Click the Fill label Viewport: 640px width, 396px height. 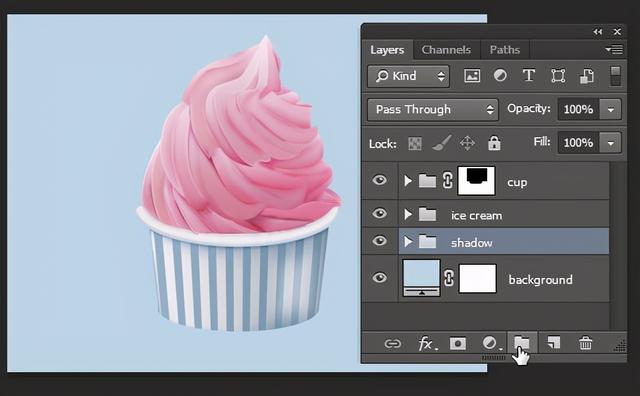(x=542, y=142)
